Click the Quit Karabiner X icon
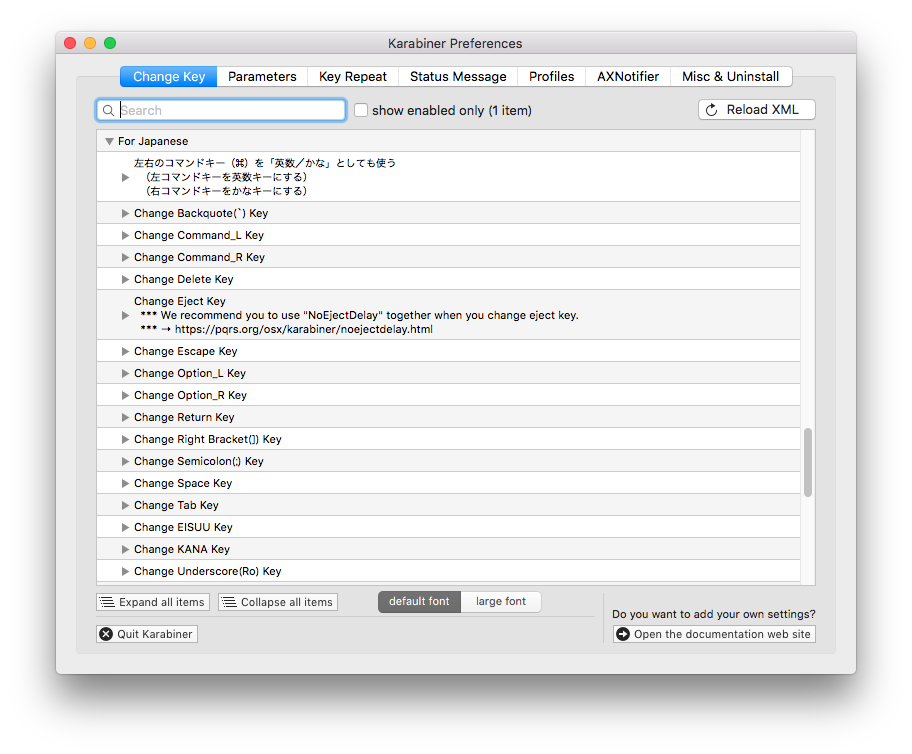The height and width of the screenshot is (754, 912). (x=106, y=634)
